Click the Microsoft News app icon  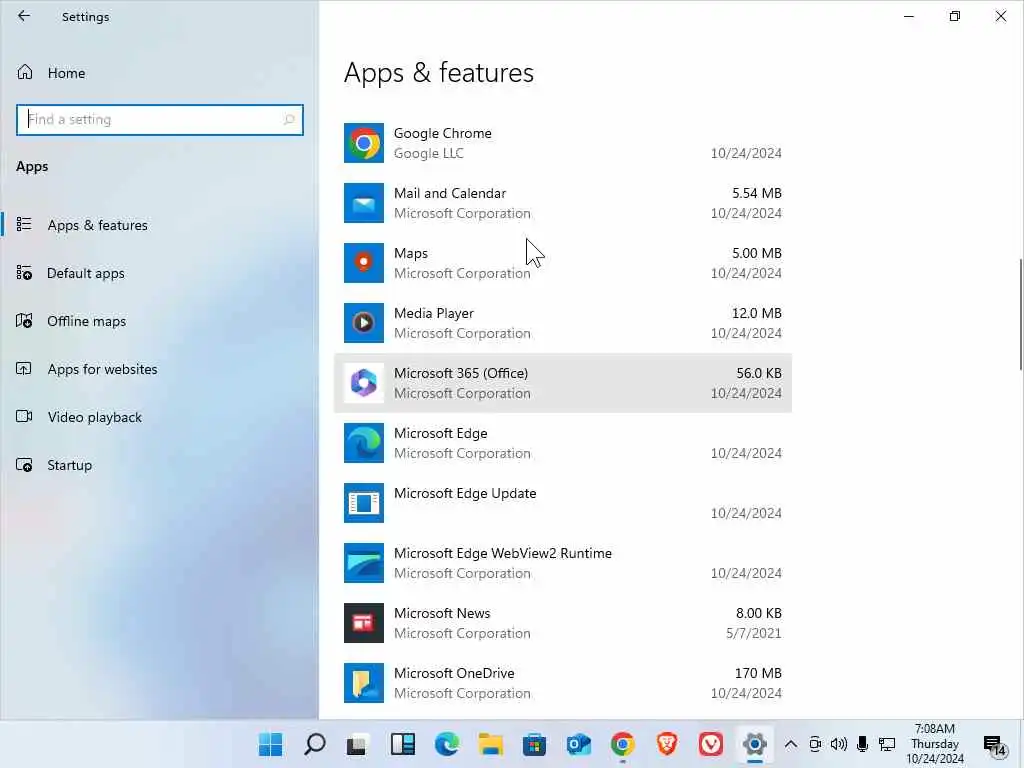(x=364, y=623)
